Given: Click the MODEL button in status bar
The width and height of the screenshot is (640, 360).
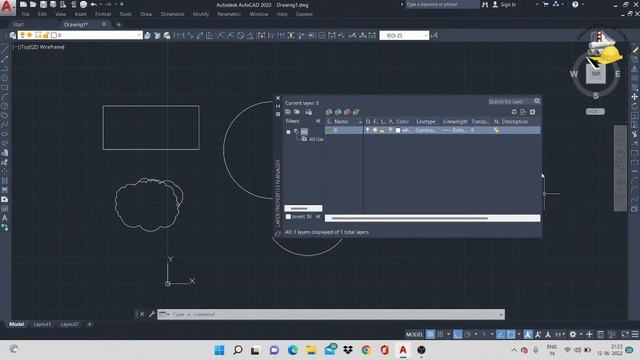Looking at the screenshot, I should (x=414, y=334).
